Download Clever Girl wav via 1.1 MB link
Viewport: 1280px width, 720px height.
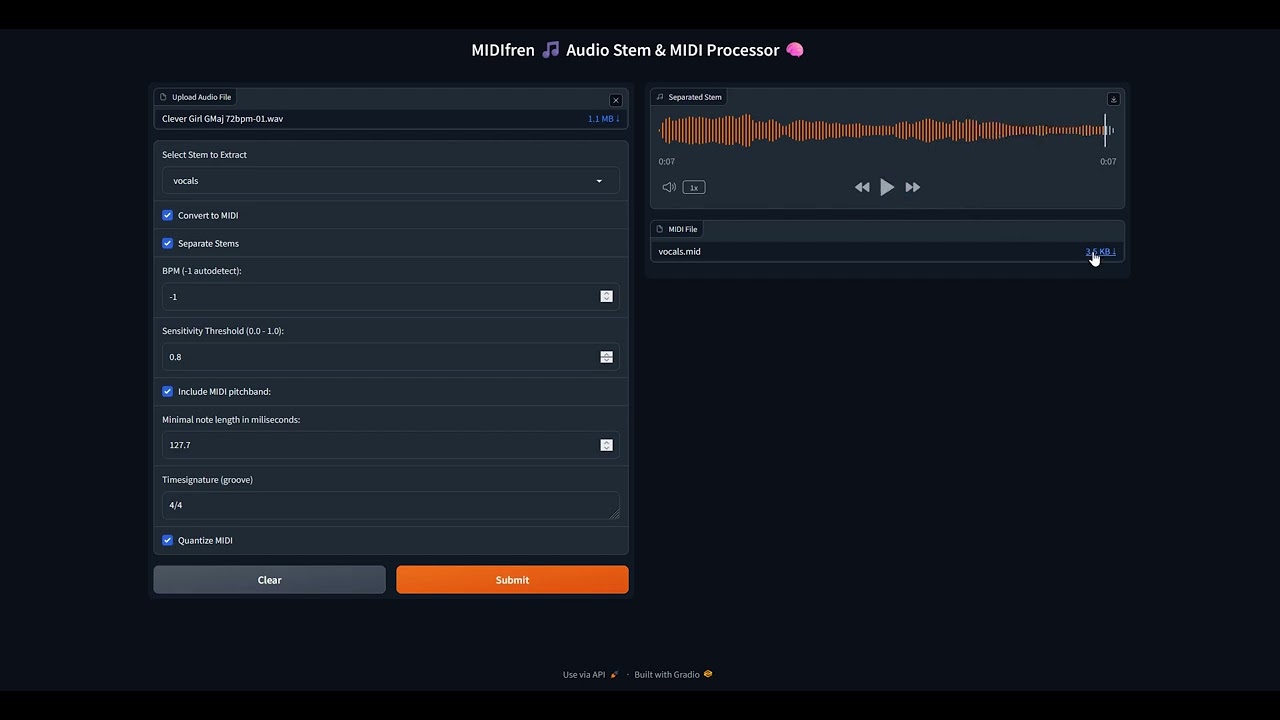click(603, 119)
